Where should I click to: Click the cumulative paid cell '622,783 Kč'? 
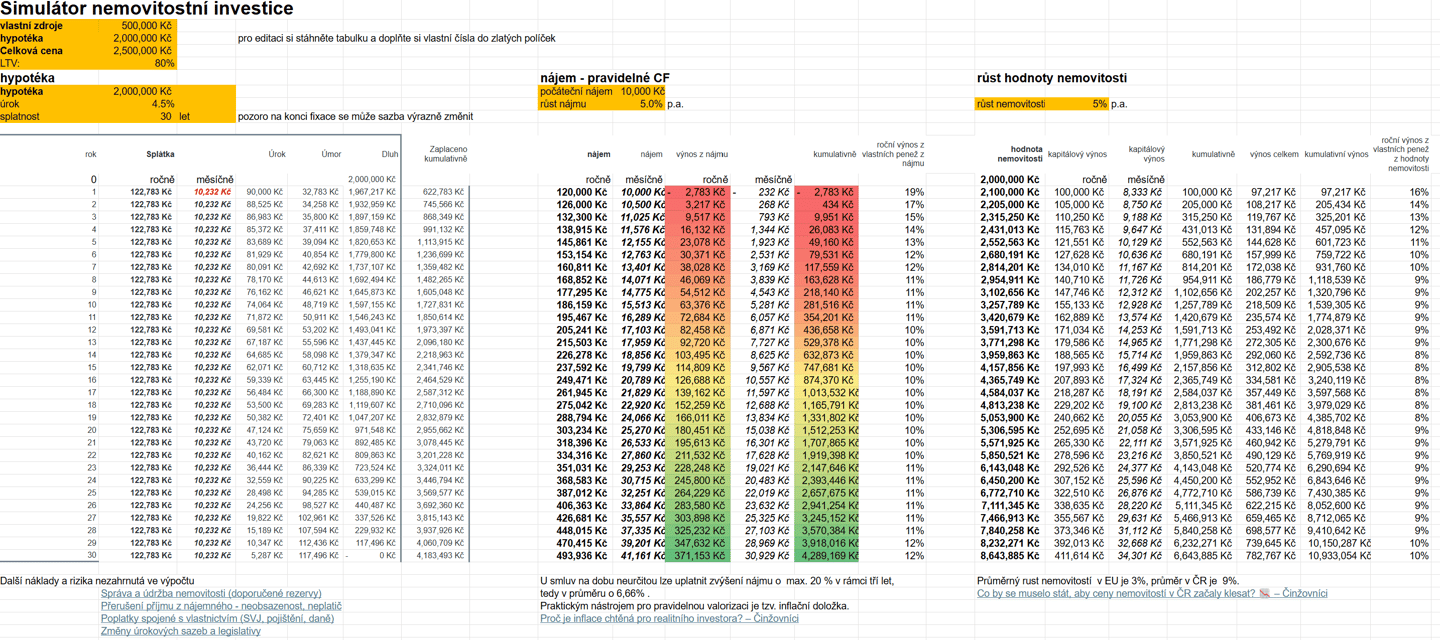point(443,192)
